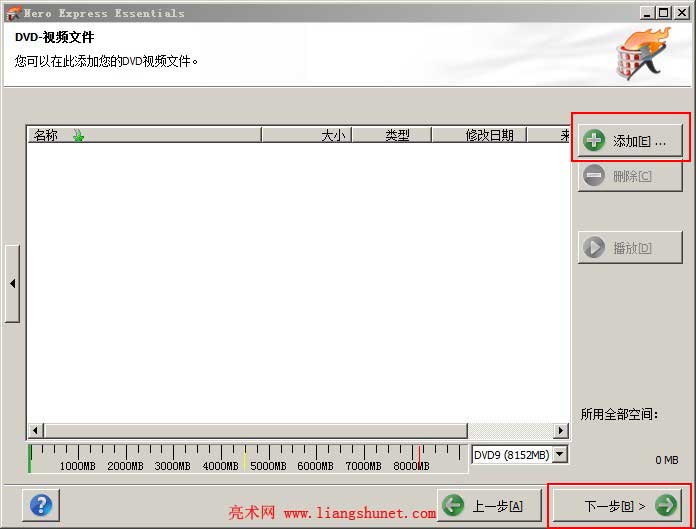Click the red marker near 8000MB
This screenshot has height=529, width=696.
tap(419, 458)
